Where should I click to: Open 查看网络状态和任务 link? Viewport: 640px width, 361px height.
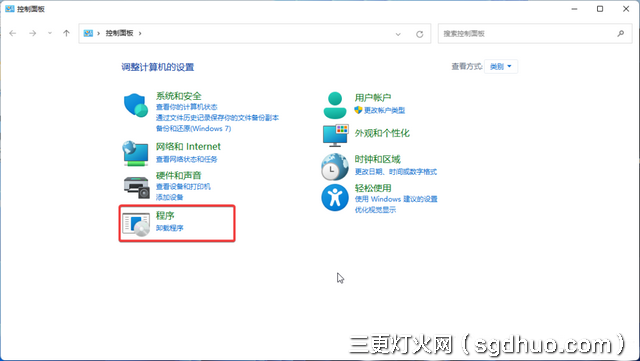click(x=187, y=159)
